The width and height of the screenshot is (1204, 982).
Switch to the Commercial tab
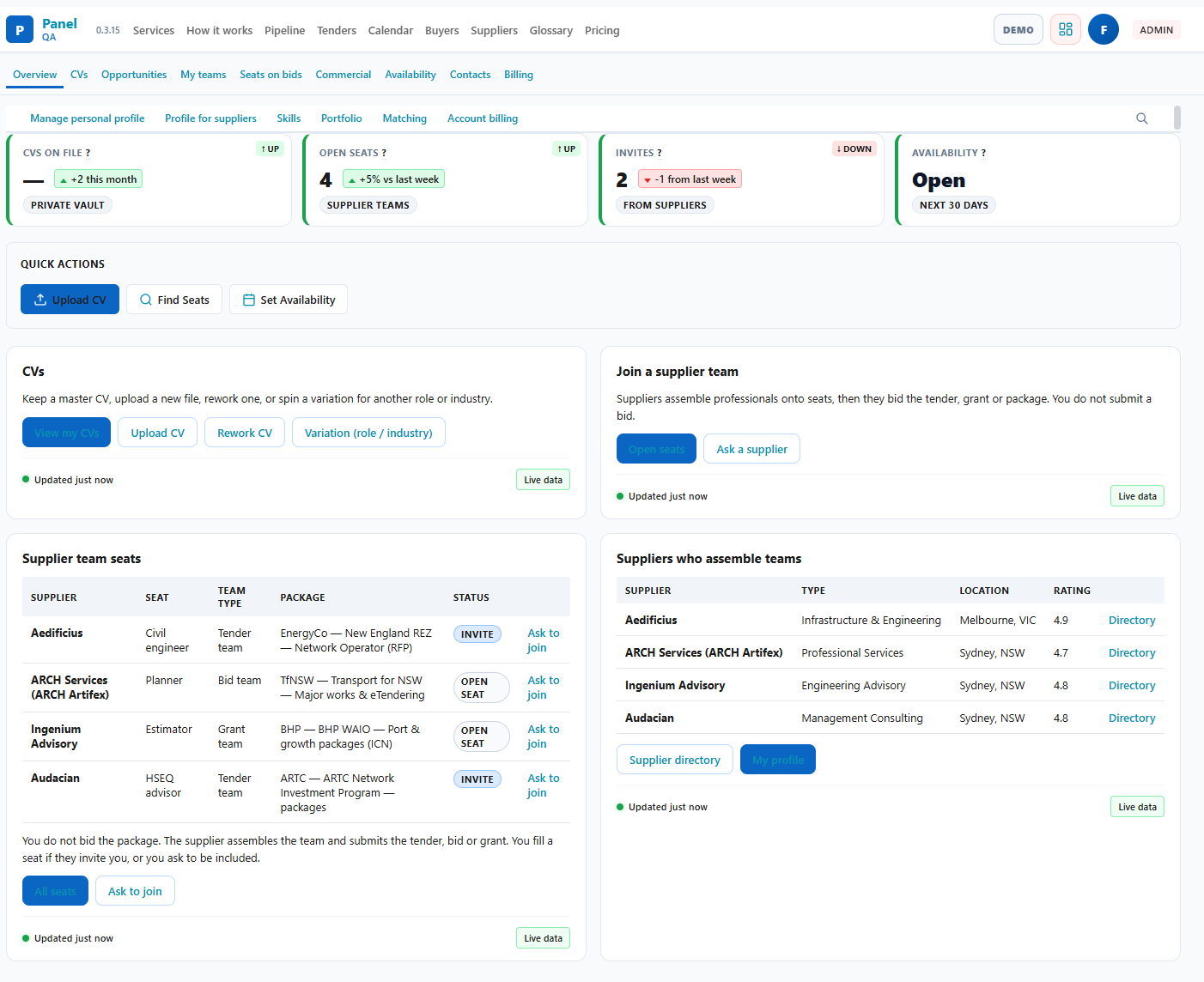[x=344, y=75]
